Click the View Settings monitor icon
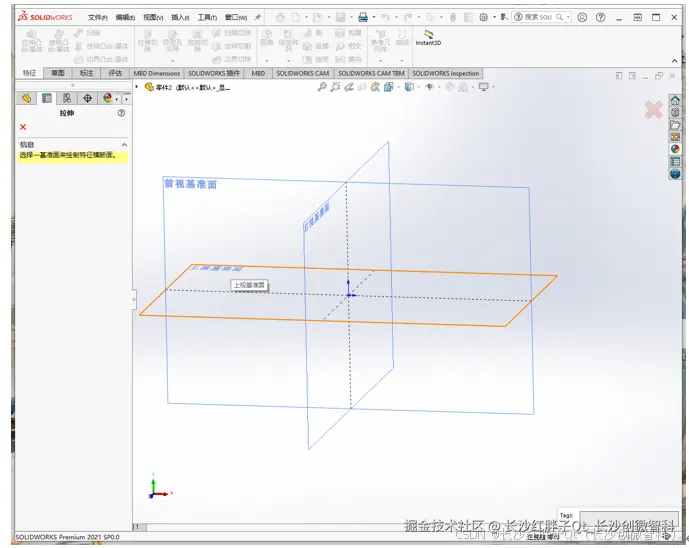Viewport: 689px width, 548px height. [x=483, y=87]
